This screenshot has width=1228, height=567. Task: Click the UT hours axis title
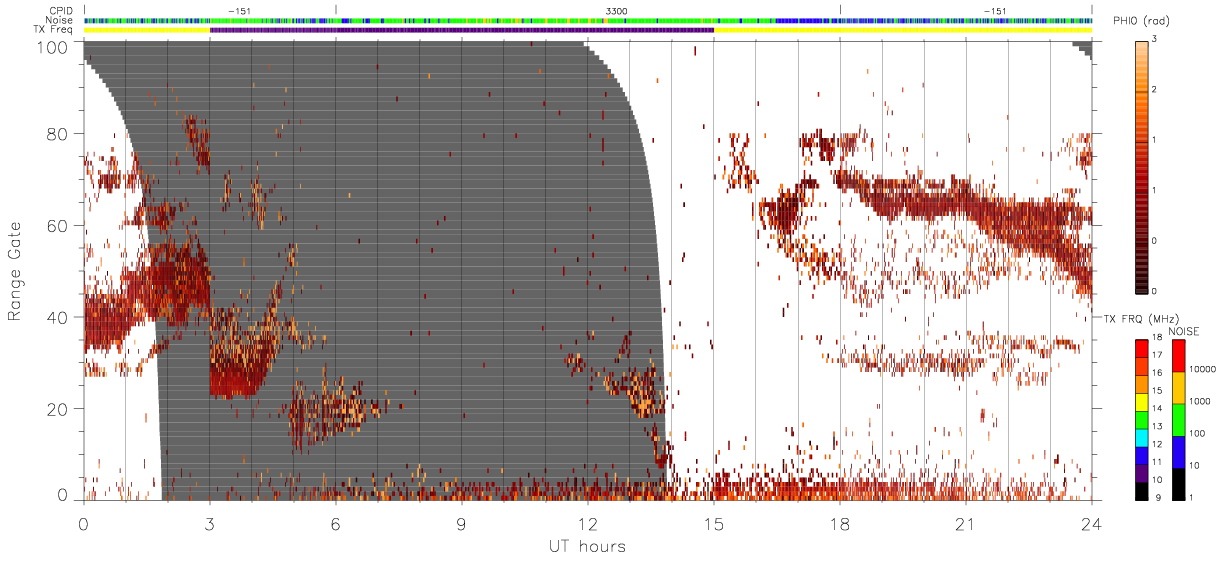(585, 547)
